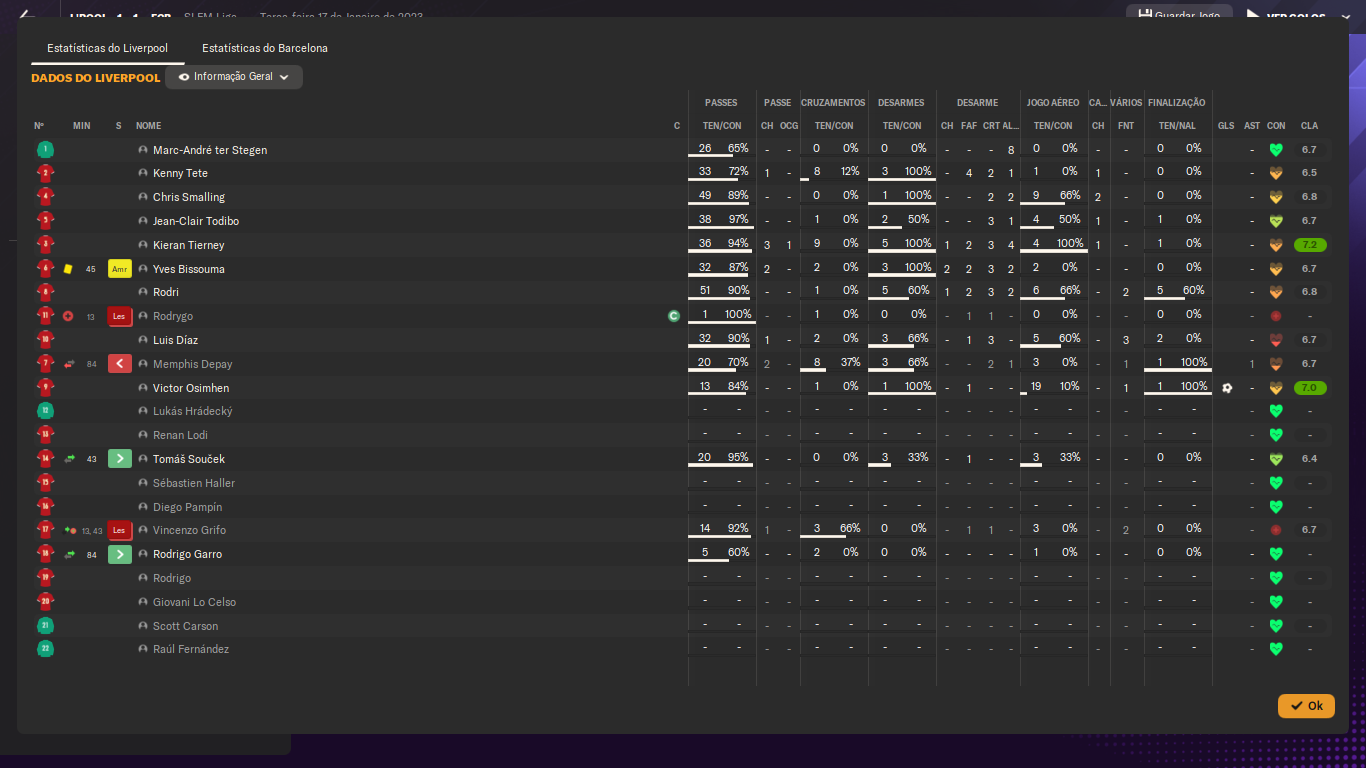
Task: Click Memphis Depay's assist count
Action: pyautogui.click(x=1252, y=364)
